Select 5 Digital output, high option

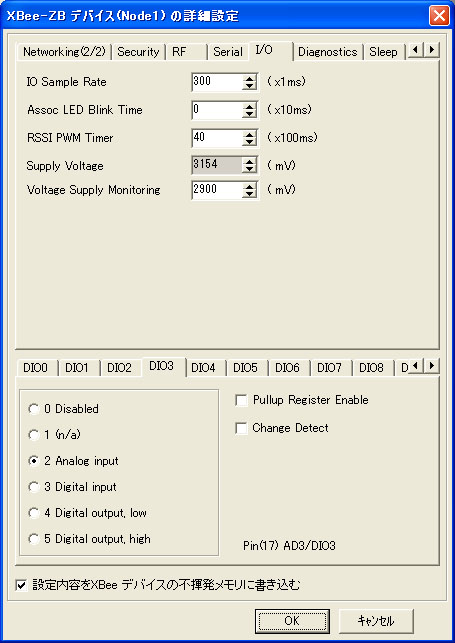click(34, 539)
